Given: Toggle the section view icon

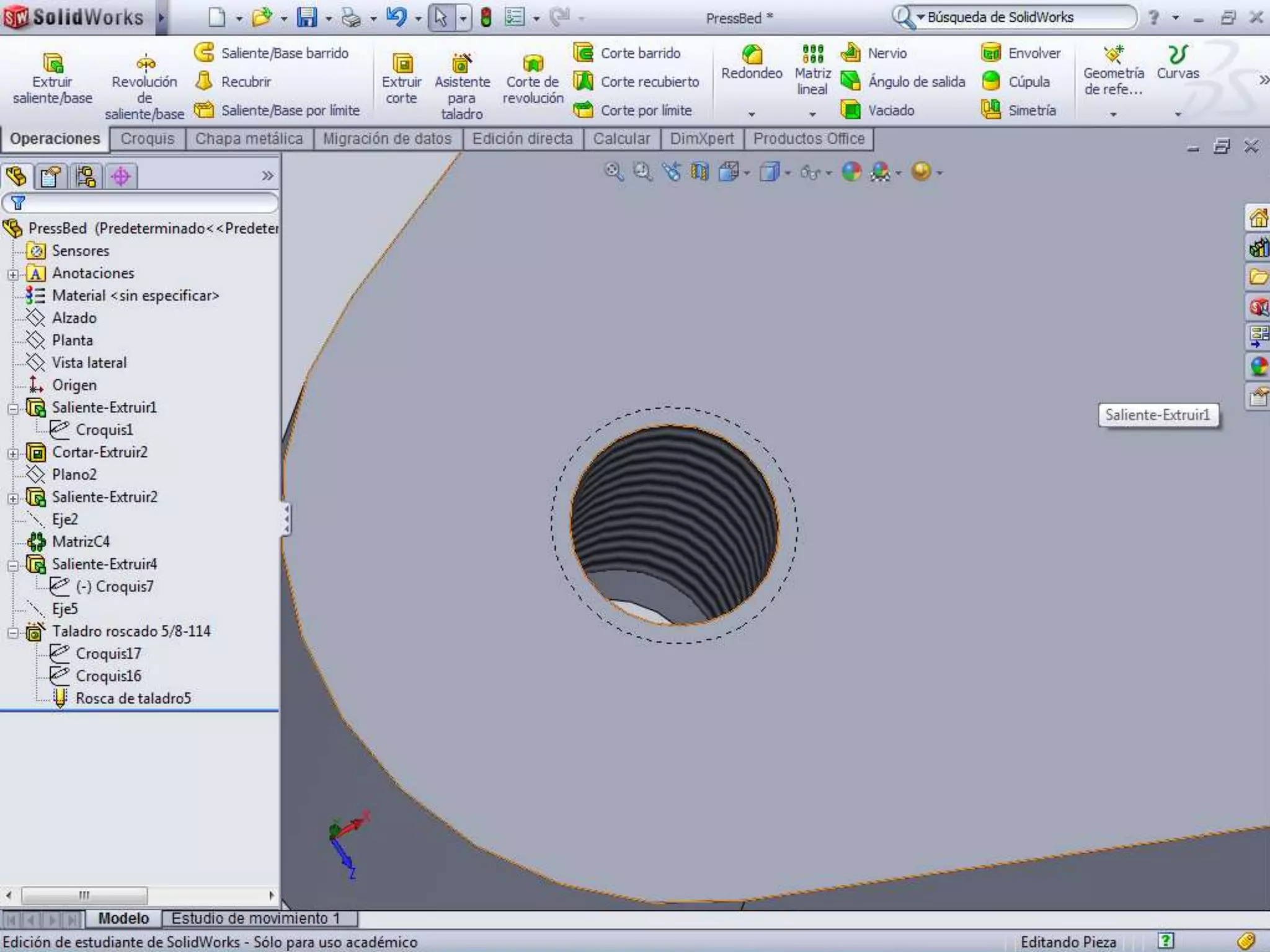Looking at the screenshot, I should (x=699, y=172).
